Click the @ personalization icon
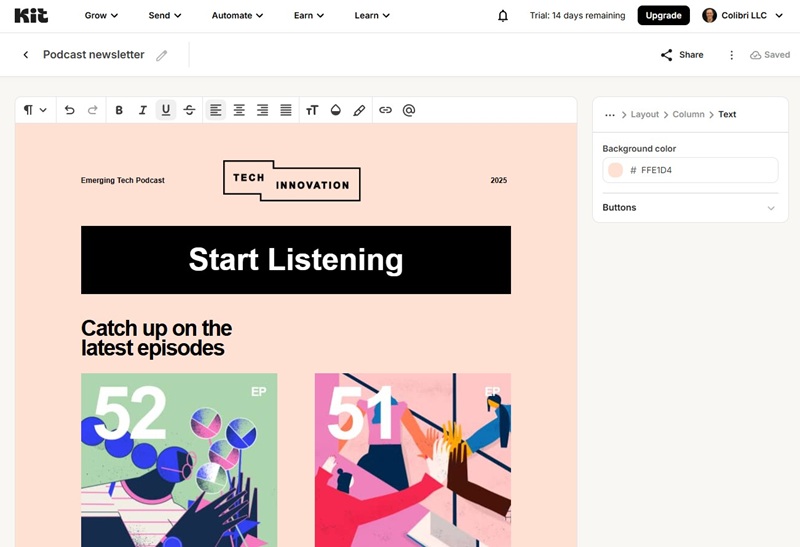Screen dimensions: 800x547 (x=409, y=110)
